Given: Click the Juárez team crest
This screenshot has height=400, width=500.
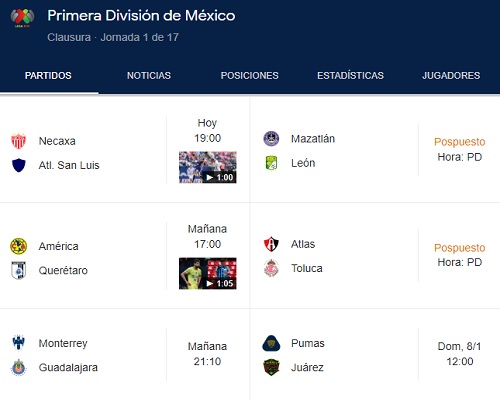Looking at the screenshot, I should click(x=271, y=367).
